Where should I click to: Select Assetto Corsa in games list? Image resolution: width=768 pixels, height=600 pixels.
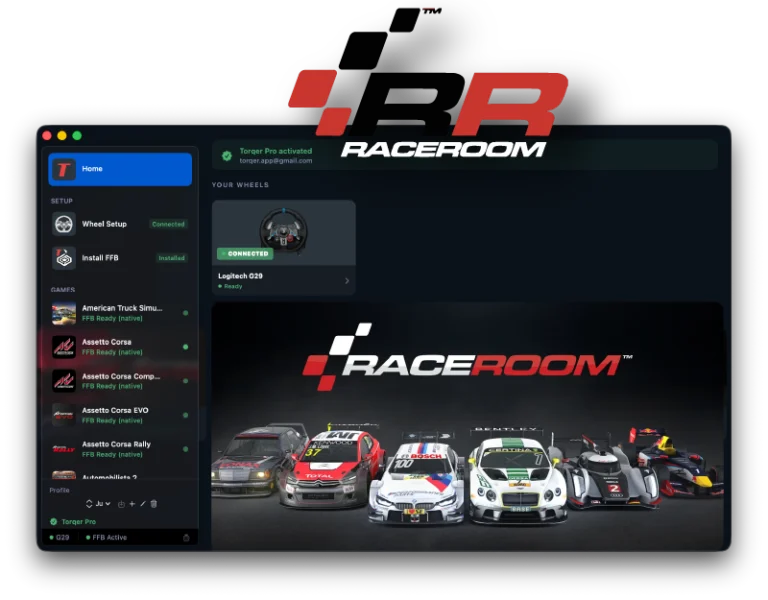click(120, 347)
